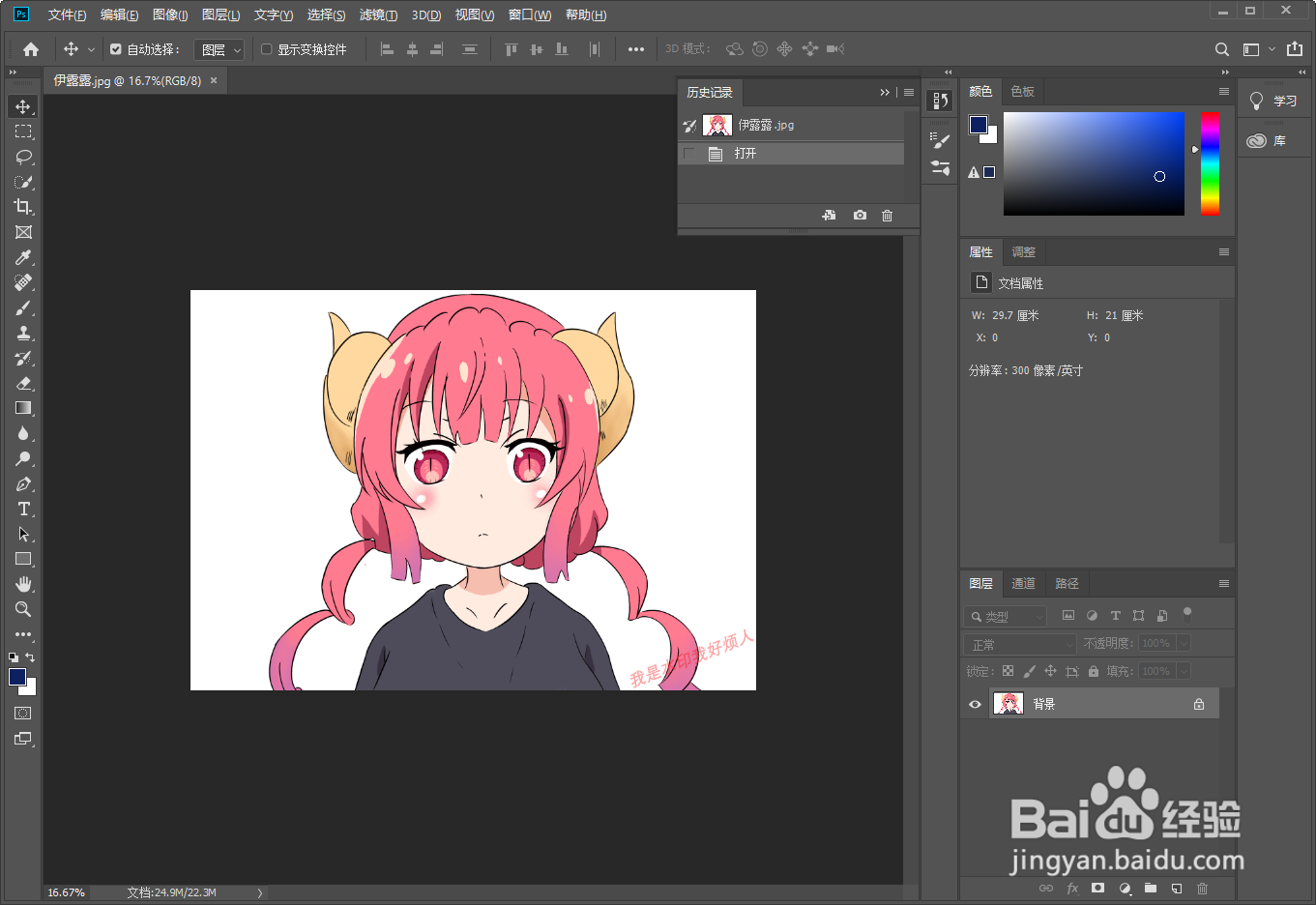The height and width of the screenshot is (905, 1316).
Task: Select the Pen tool
Action: [23, 483]
